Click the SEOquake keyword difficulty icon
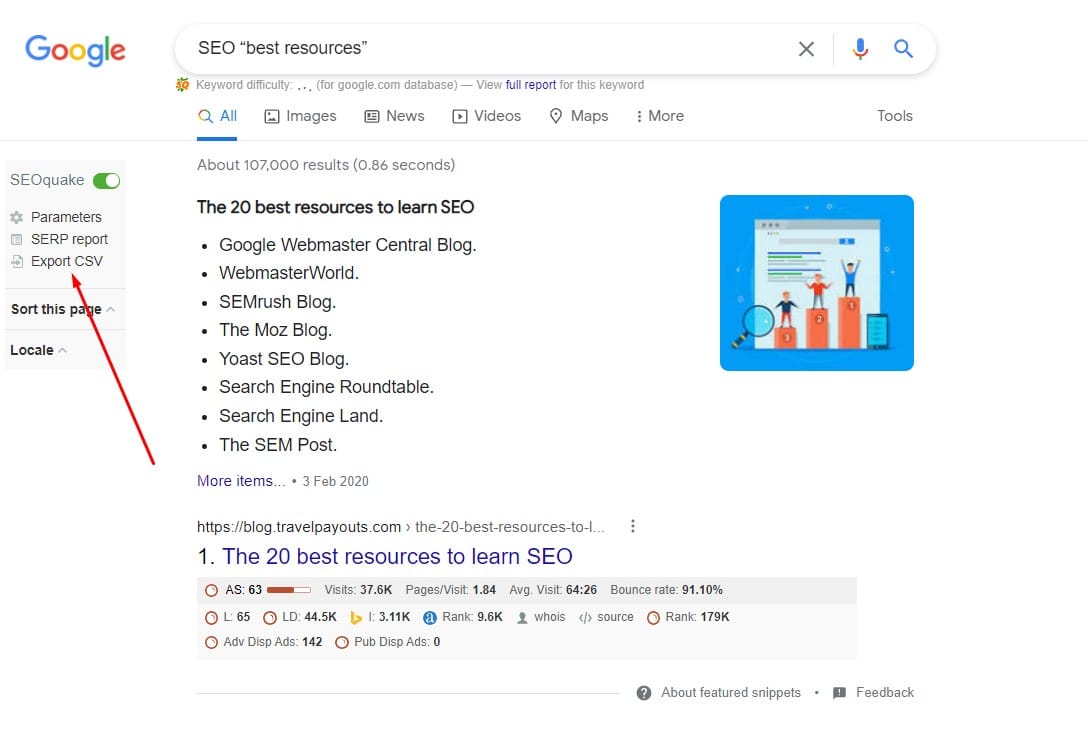 tap(182, 85)
